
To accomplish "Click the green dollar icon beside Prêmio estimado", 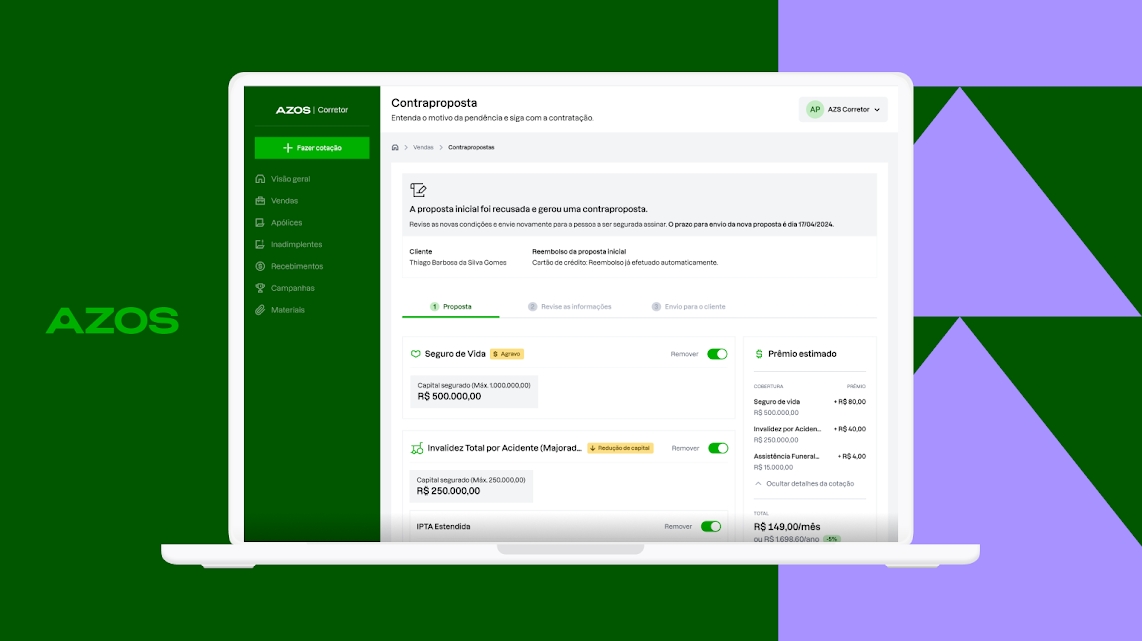I will [758, 353].
